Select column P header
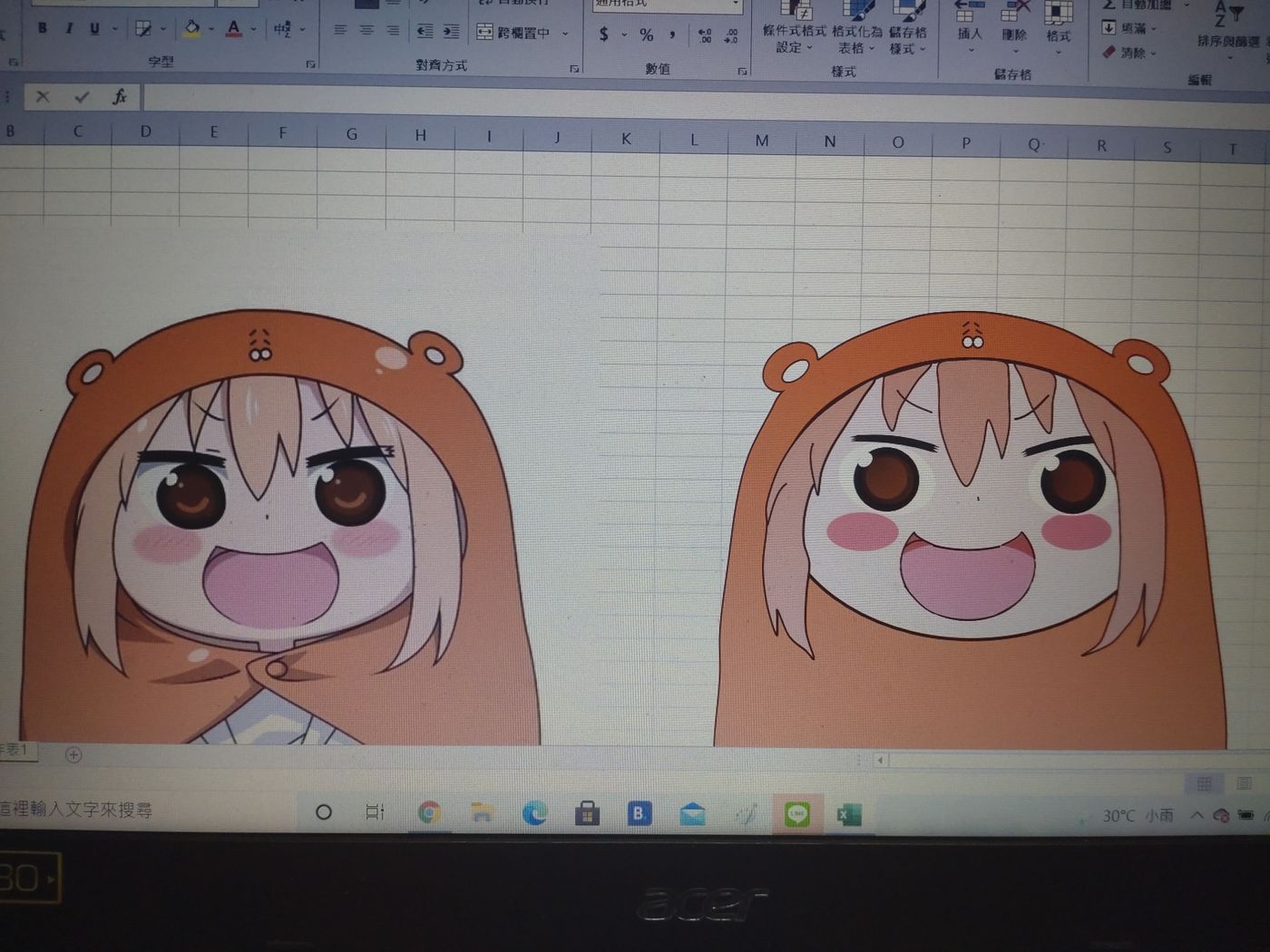1270x952 pixels. point(966,143)
